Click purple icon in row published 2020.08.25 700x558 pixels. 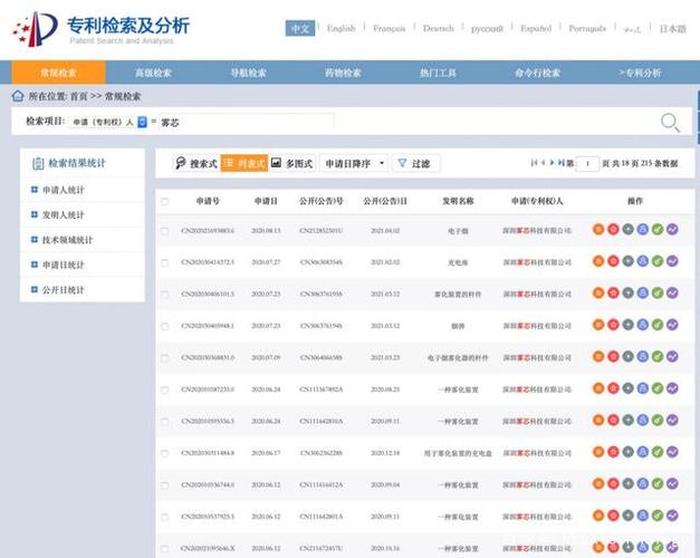click(x=672, y=388)
